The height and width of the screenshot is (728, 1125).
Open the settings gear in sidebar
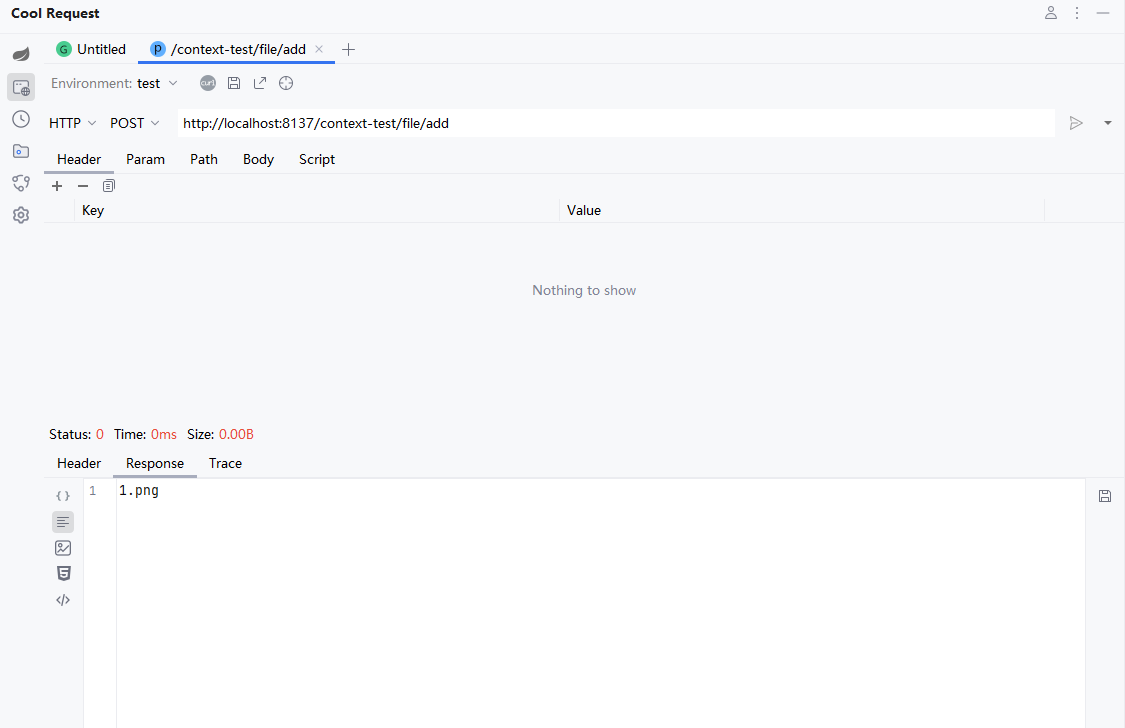tap(21, 215)
